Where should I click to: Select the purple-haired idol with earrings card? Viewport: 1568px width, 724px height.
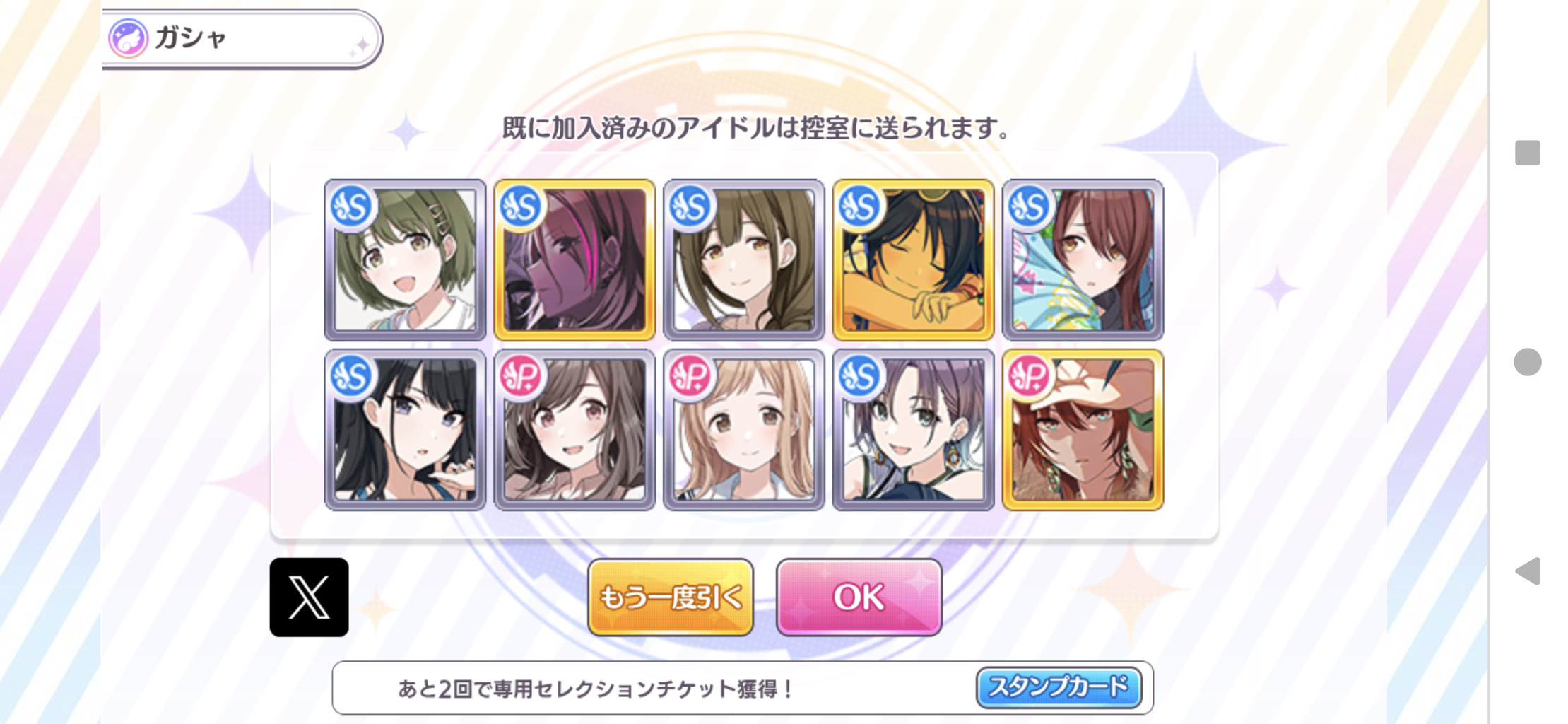click(914, 429)
